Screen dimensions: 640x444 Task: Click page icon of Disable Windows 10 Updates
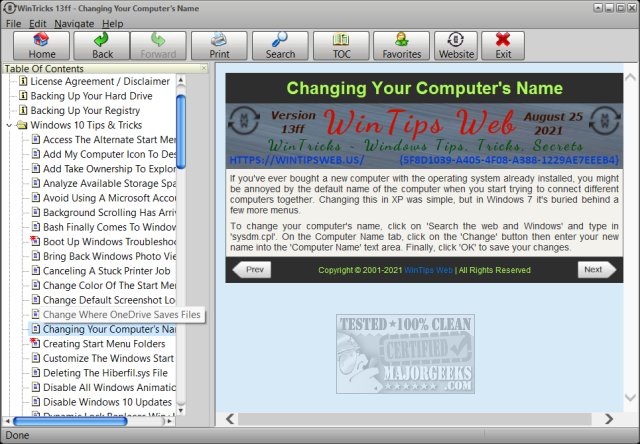(36, 402)
